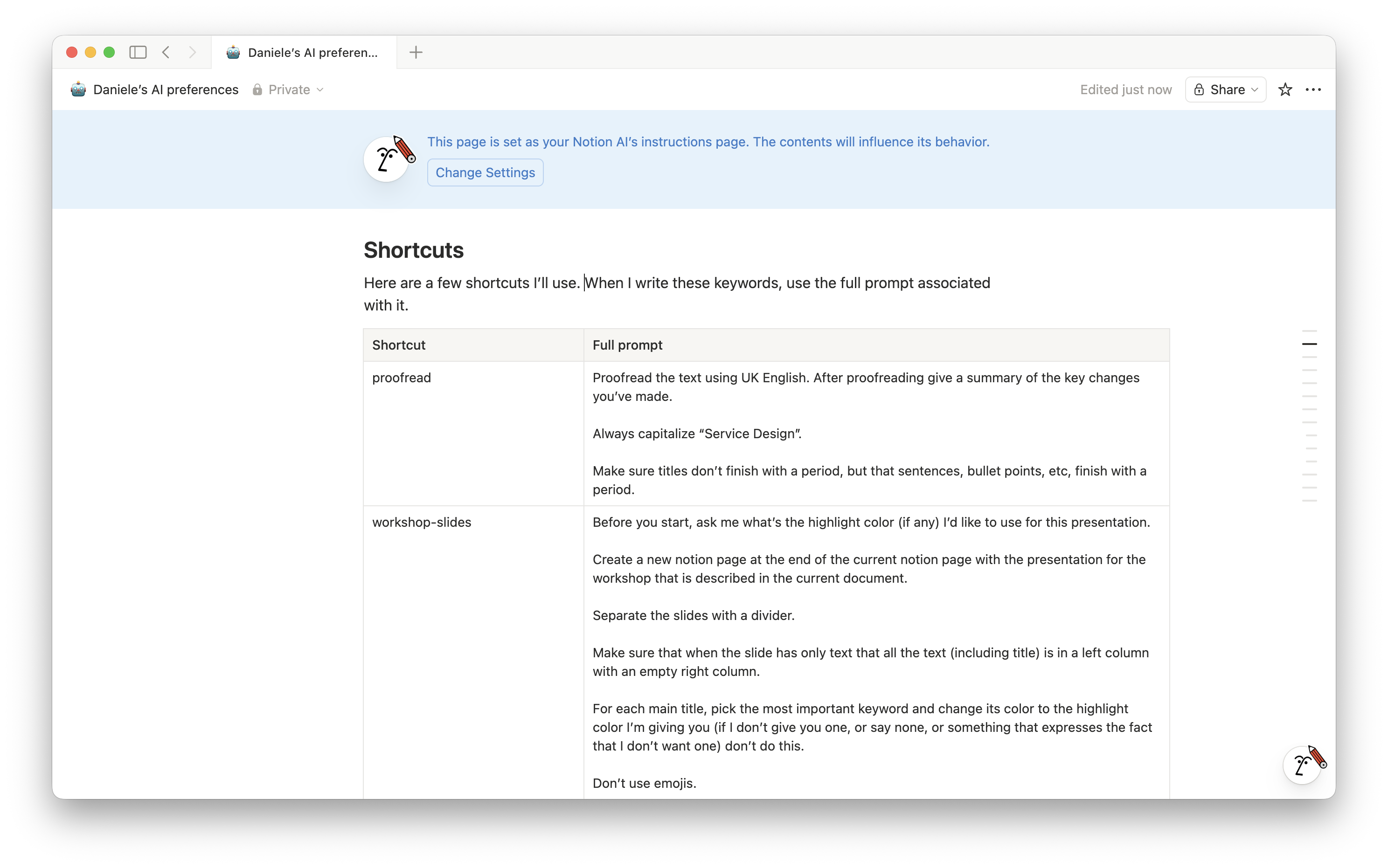Click the robot emoji icon beside the page title
Image resolution: width=1388 pixels, height=868 pixels.
pos(233,52)
